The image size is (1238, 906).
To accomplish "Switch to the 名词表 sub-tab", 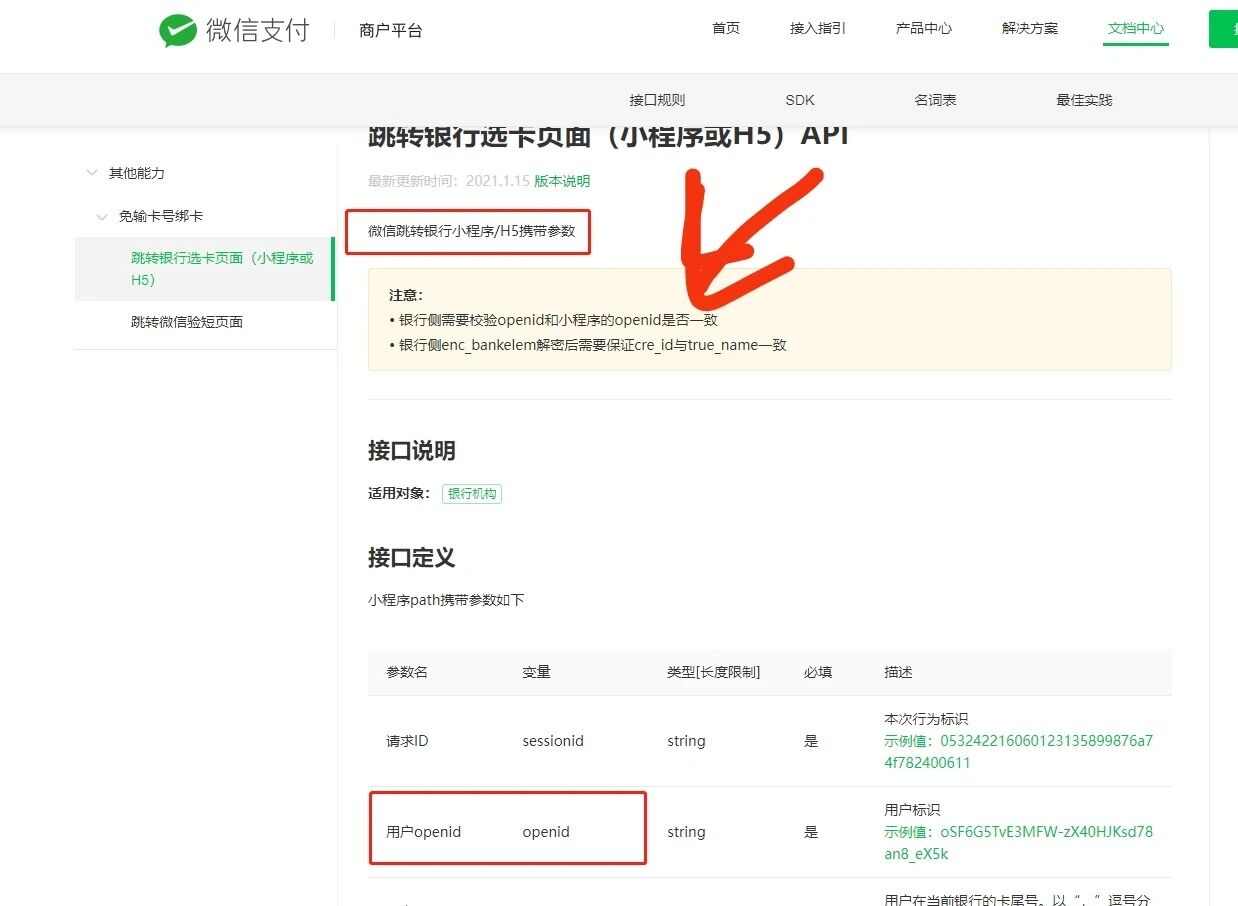I will tap(935, 100).
